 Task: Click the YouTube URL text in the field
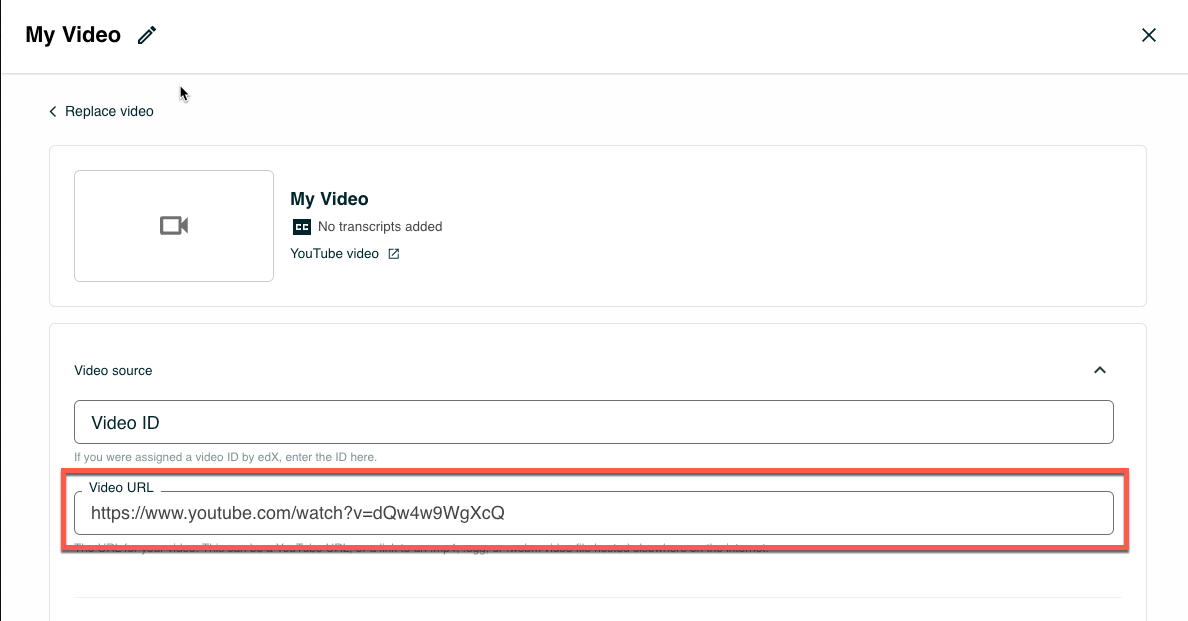297,514
